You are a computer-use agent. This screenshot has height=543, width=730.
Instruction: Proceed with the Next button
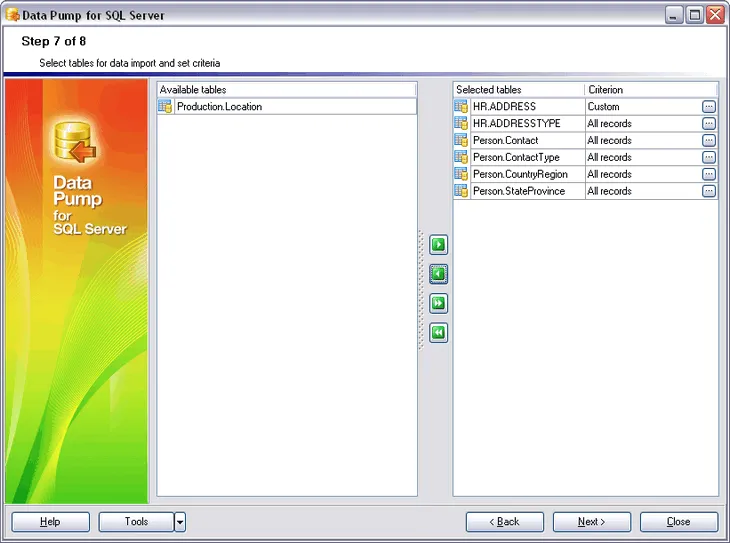592,522
